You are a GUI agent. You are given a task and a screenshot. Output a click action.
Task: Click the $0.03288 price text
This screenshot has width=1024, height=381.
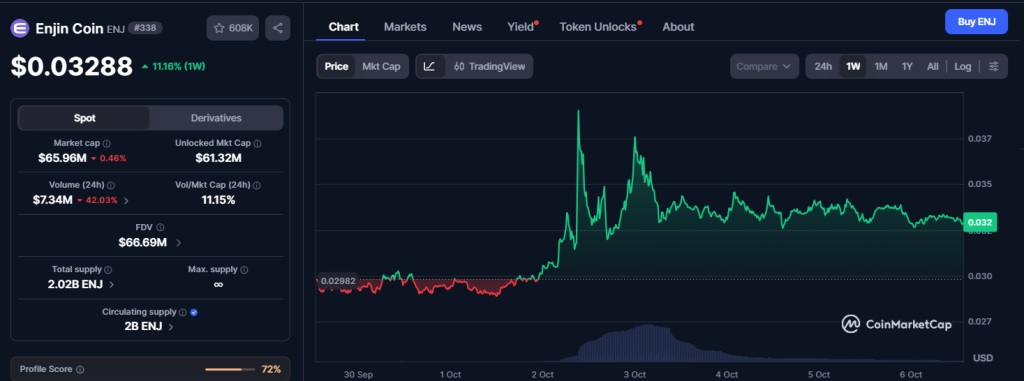click(x=72, y=67)
